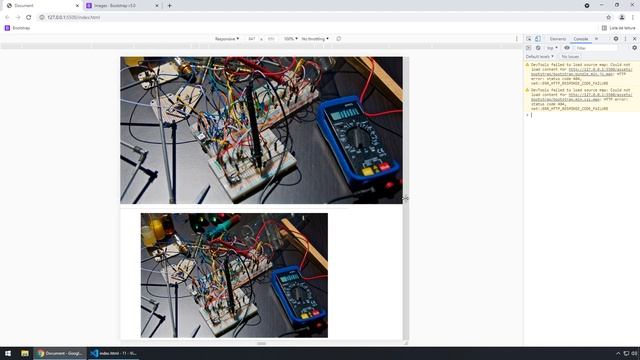Clear the console with the ban icon
This screenshot has width=640, height=360.
[538, 48]
